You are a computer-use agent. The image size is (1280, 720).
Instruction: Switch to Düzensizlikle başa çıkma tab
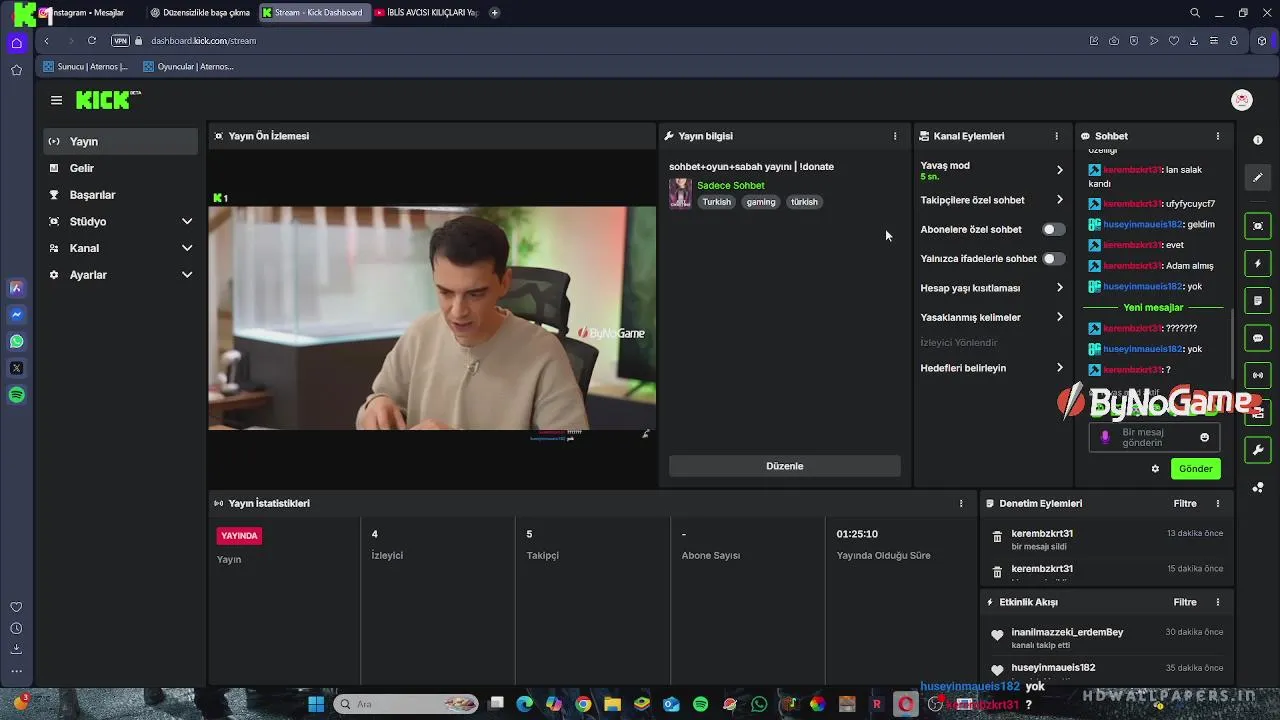(x=200, y=13)
